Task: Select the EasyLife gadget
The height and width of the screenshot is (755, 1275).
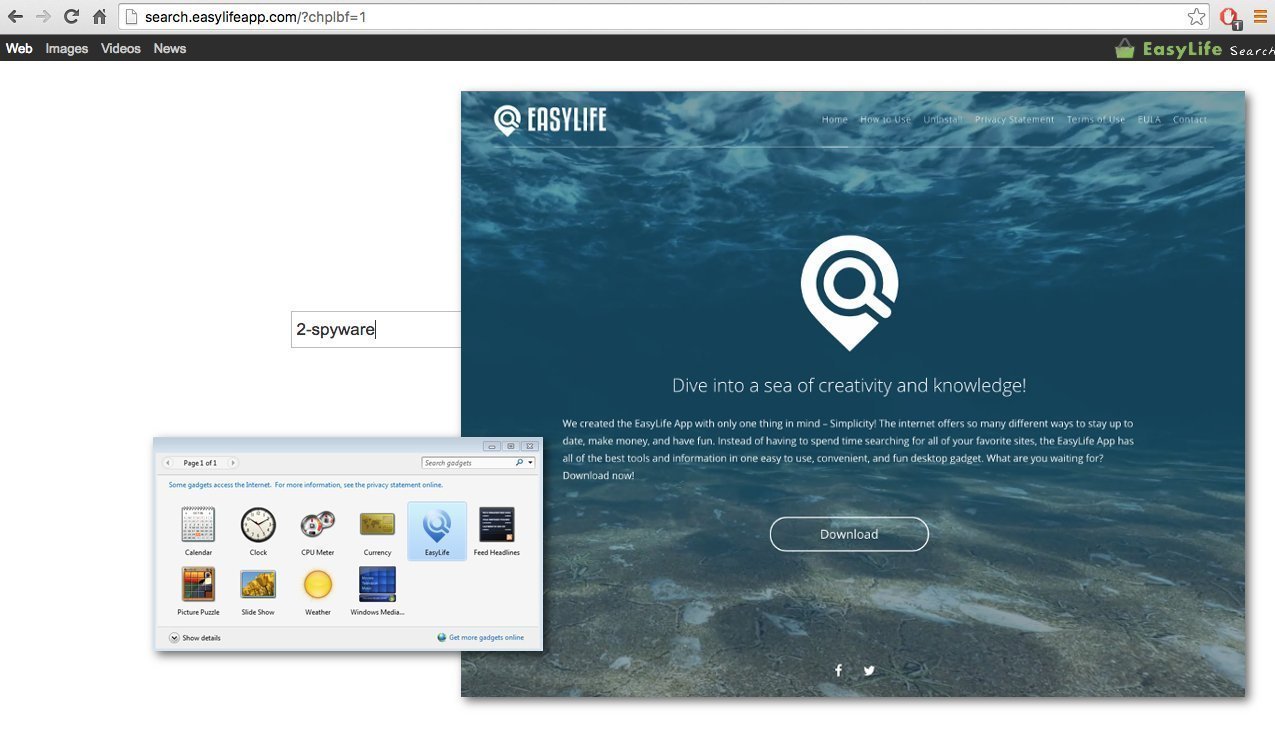Action: (437, 531)
